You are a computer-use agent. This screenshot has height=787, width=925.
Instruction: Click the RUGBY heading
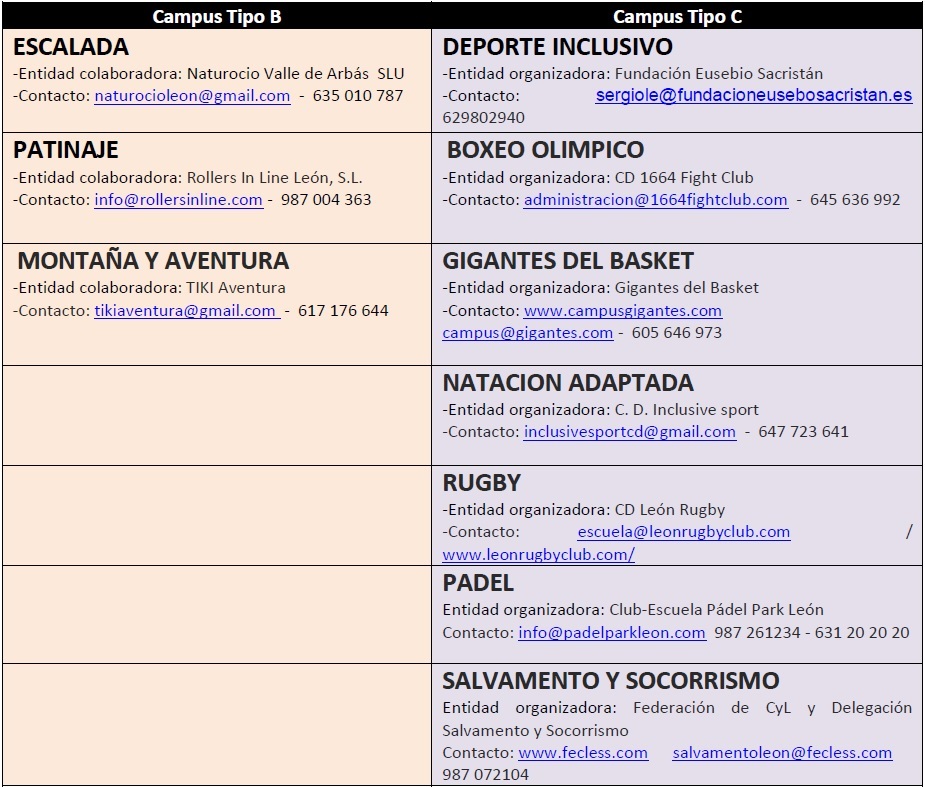(x=481, y=483)
